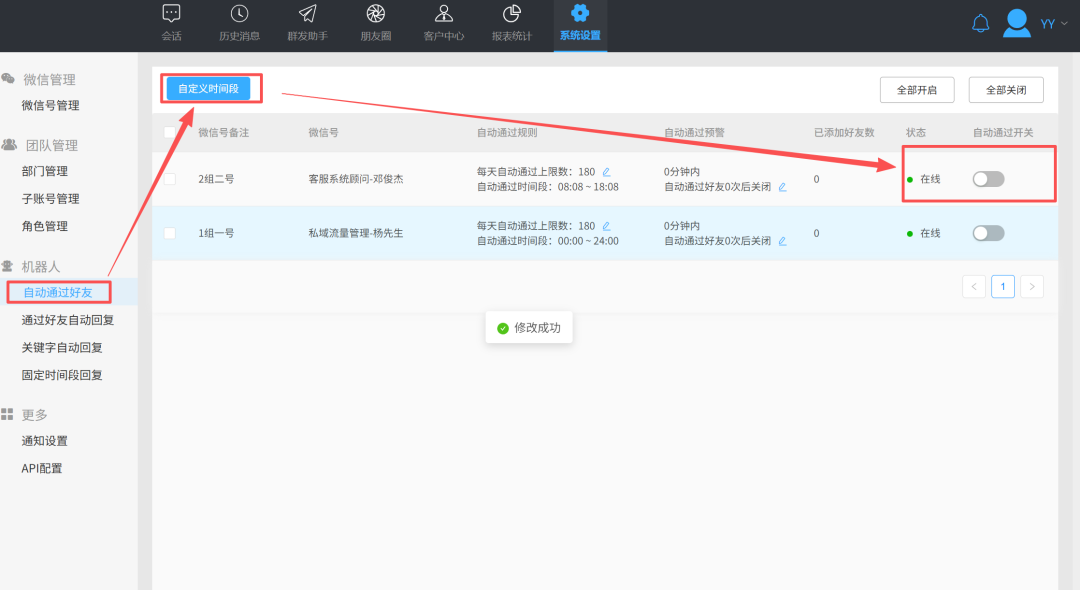1080x590 pixels.
Task: Click 客服系统顾问-邓俊杰 cell
Action: pyautogui.click(x=356, y=179)
